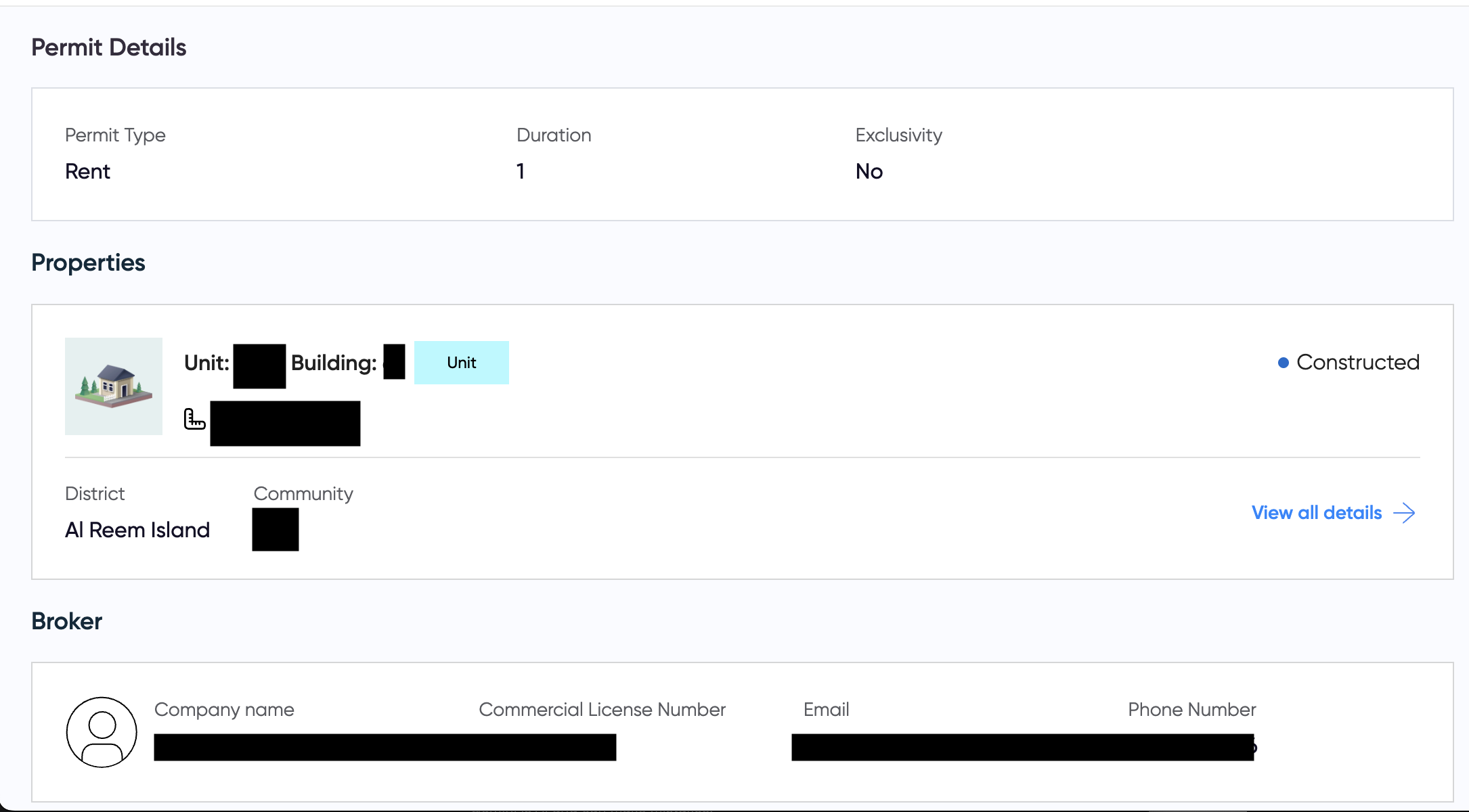Open the View all details link
This screenshot has height=812, width=1469.
click(x=1316, y=513)
